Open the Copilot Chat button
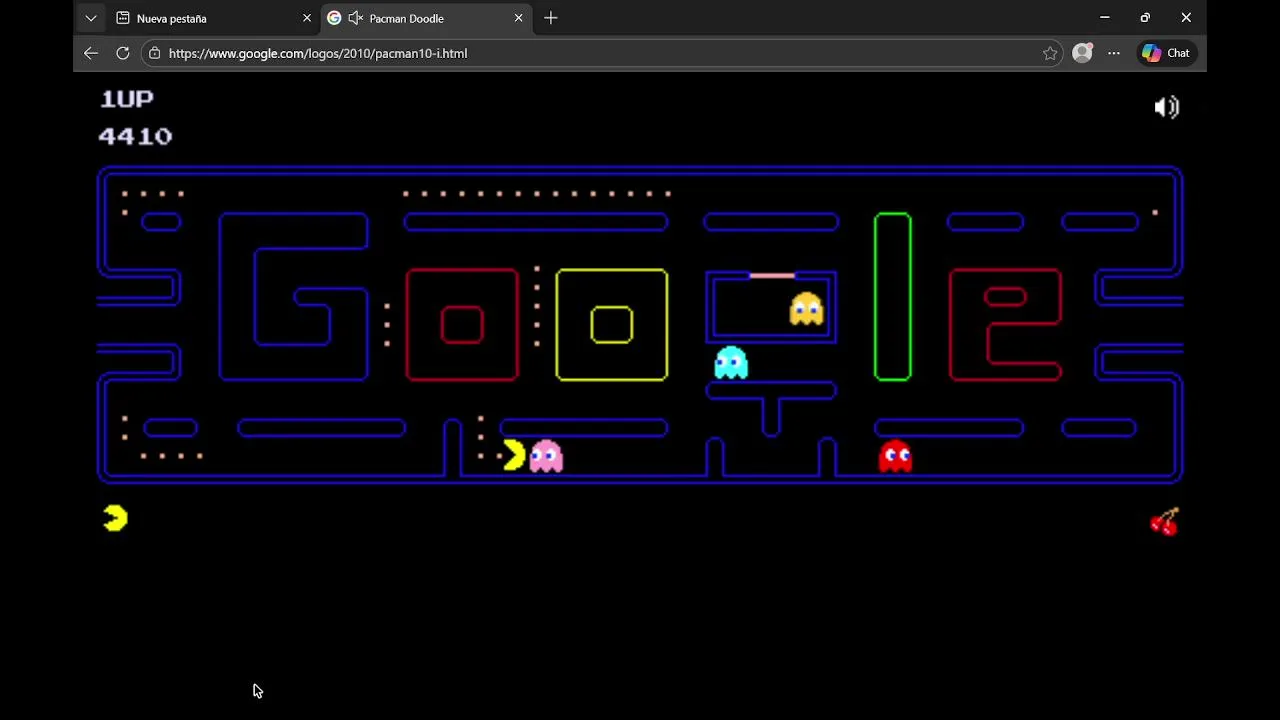1280x720 pixels. (x=1166, y=53)
